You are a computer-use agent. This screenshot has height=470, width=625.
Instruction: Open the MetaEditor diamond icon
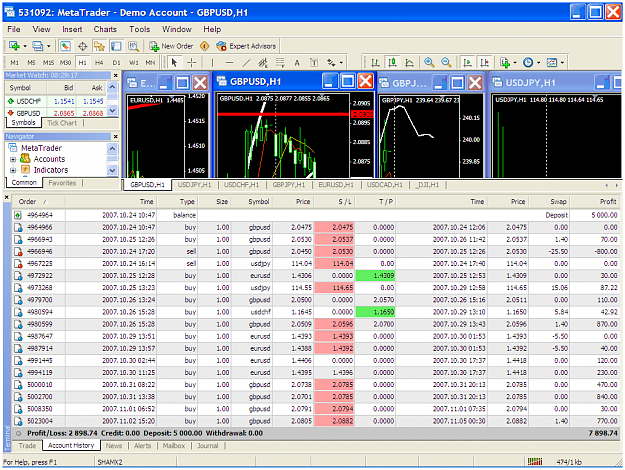click(x=204, y=46)
